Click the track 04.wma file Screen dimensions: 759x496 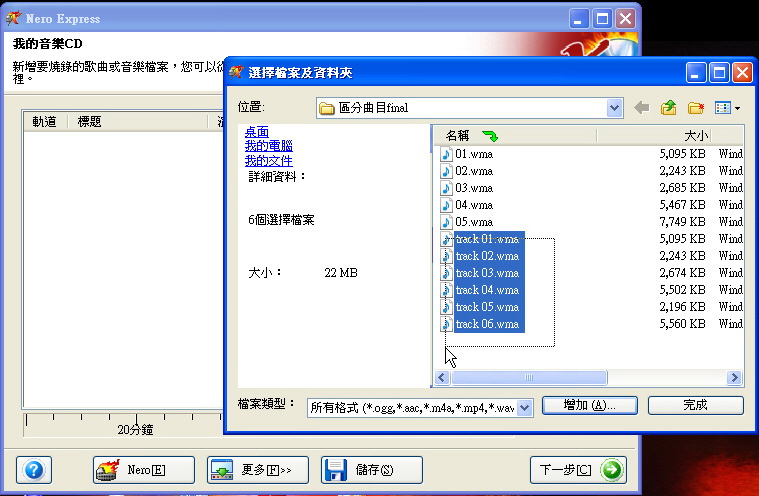coord(487,290)
